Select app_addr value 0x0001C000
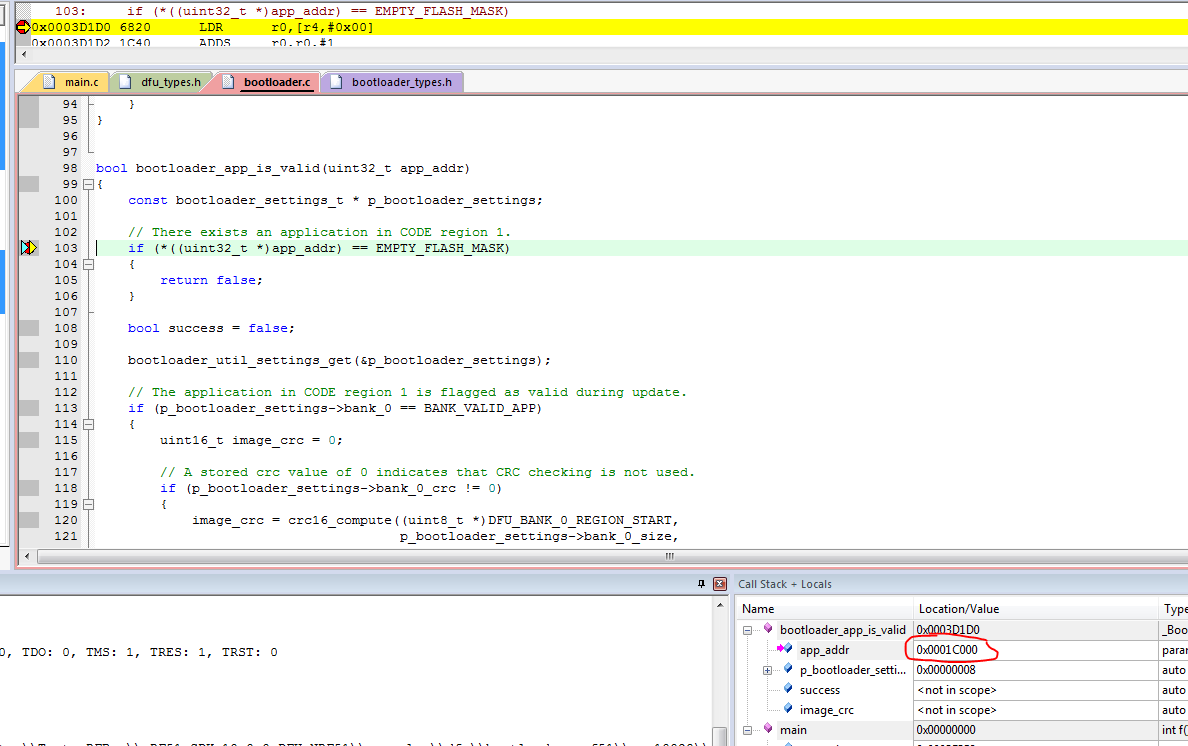Screen dimensions: 1188x746 click(x=947, y=650)
